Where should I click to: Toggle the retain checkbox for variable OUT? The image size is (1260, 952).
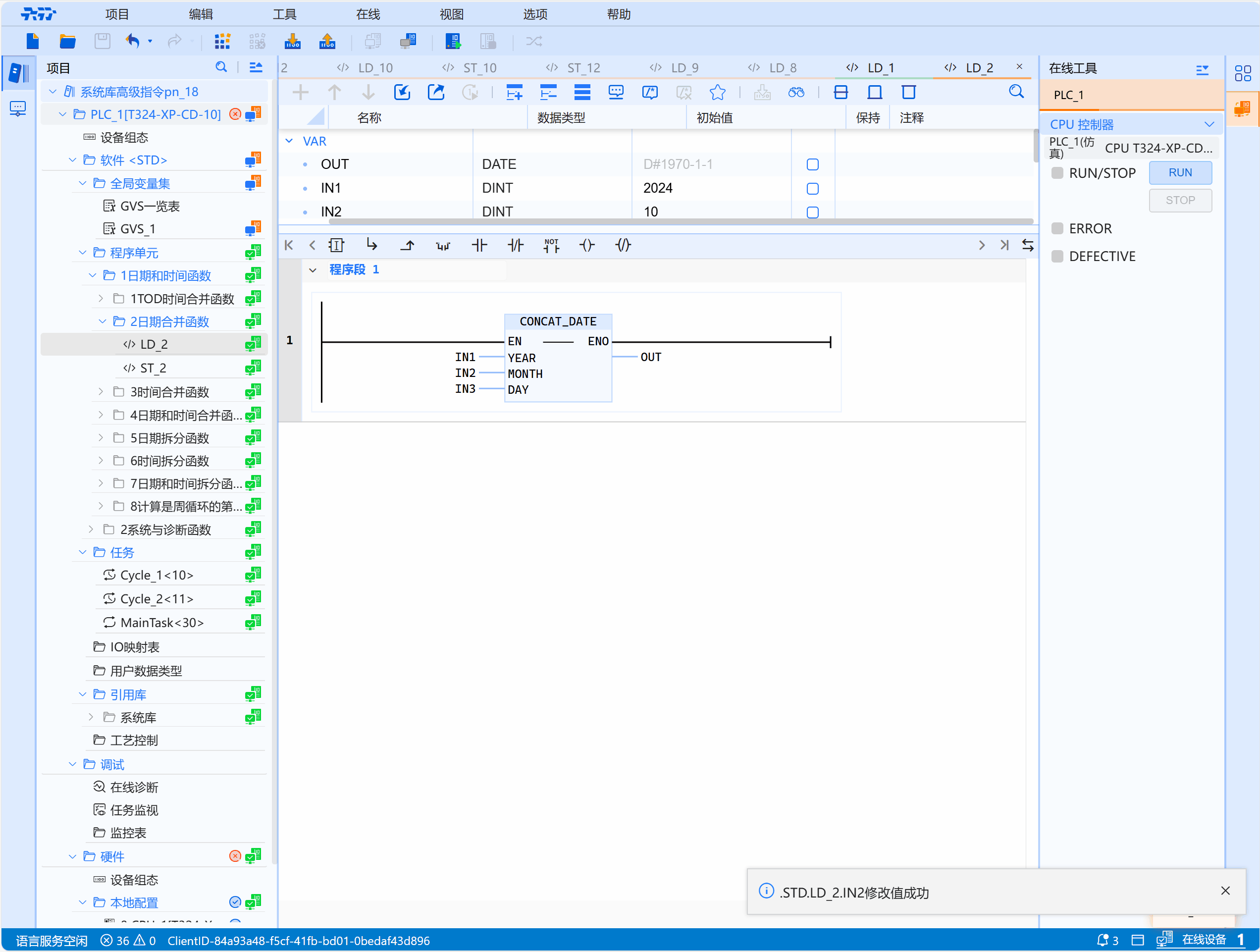(813, 164)
